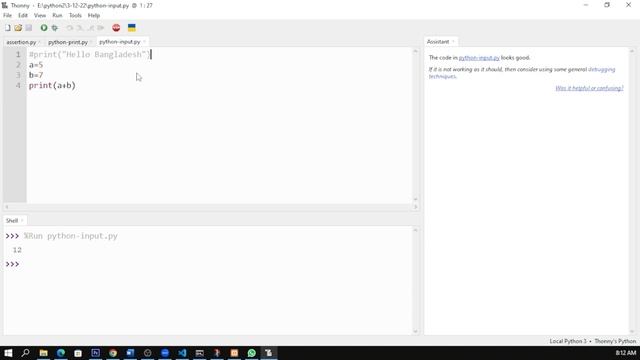Open Windows taskbar search
Image resolution: width=640 pixels, height=360 pixels.
coord(25,353)
